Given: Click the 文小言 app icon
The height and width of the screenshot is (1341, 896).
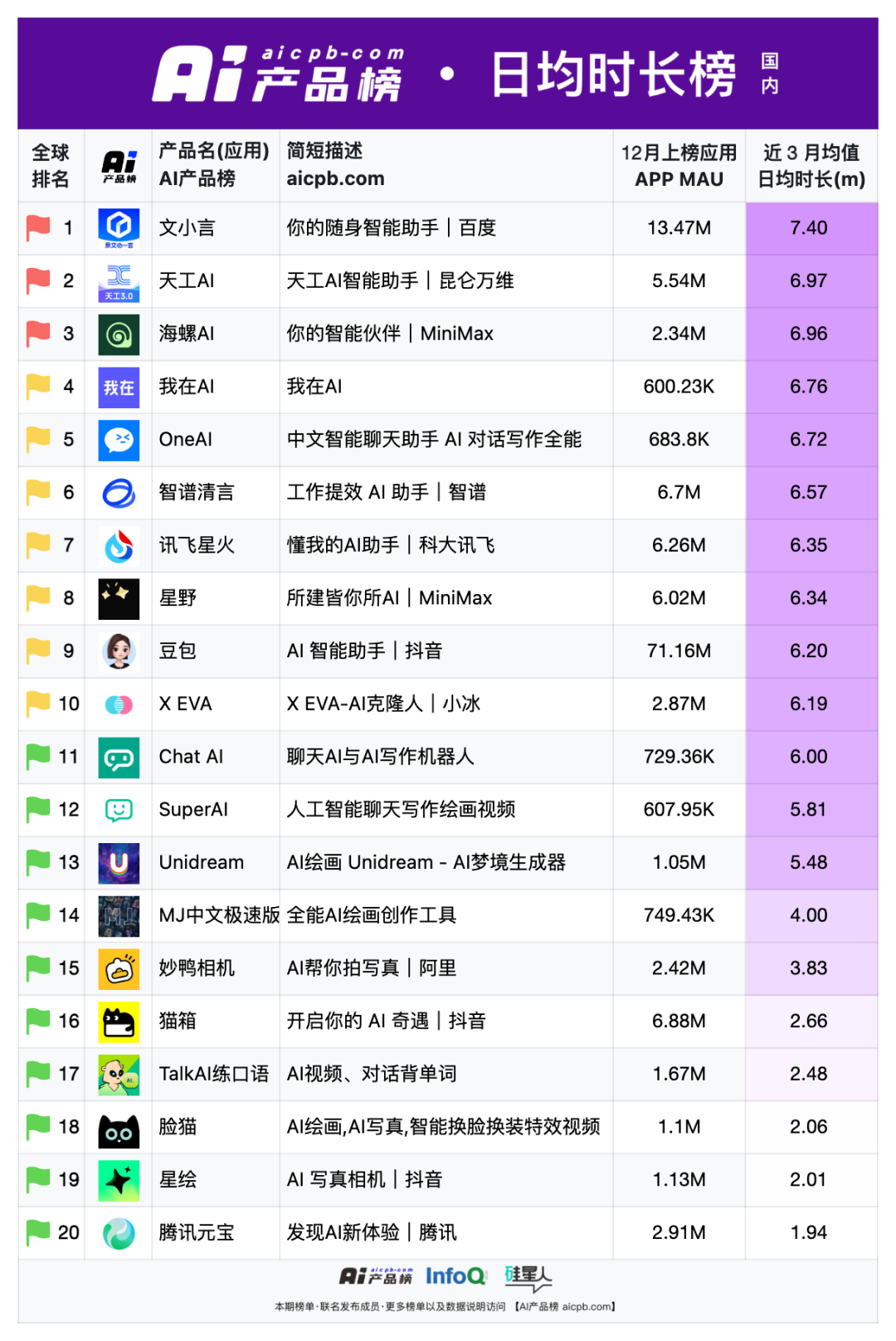Looking at the screenshot, I should pos(119,228).
